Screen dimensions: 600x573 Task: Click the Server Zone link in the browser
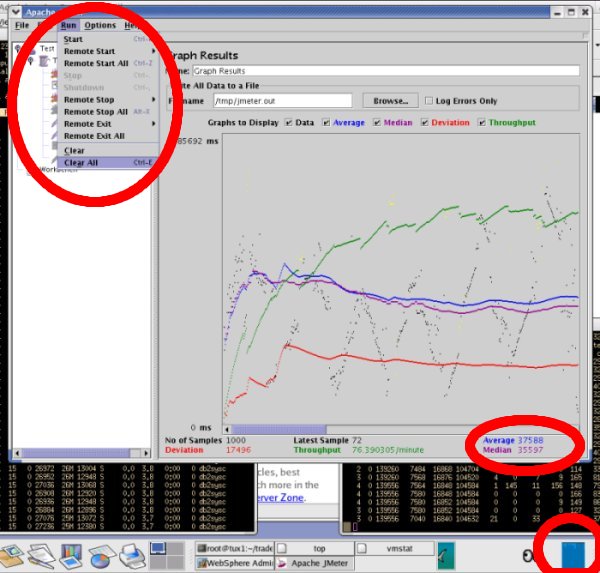tap(282, 498)
